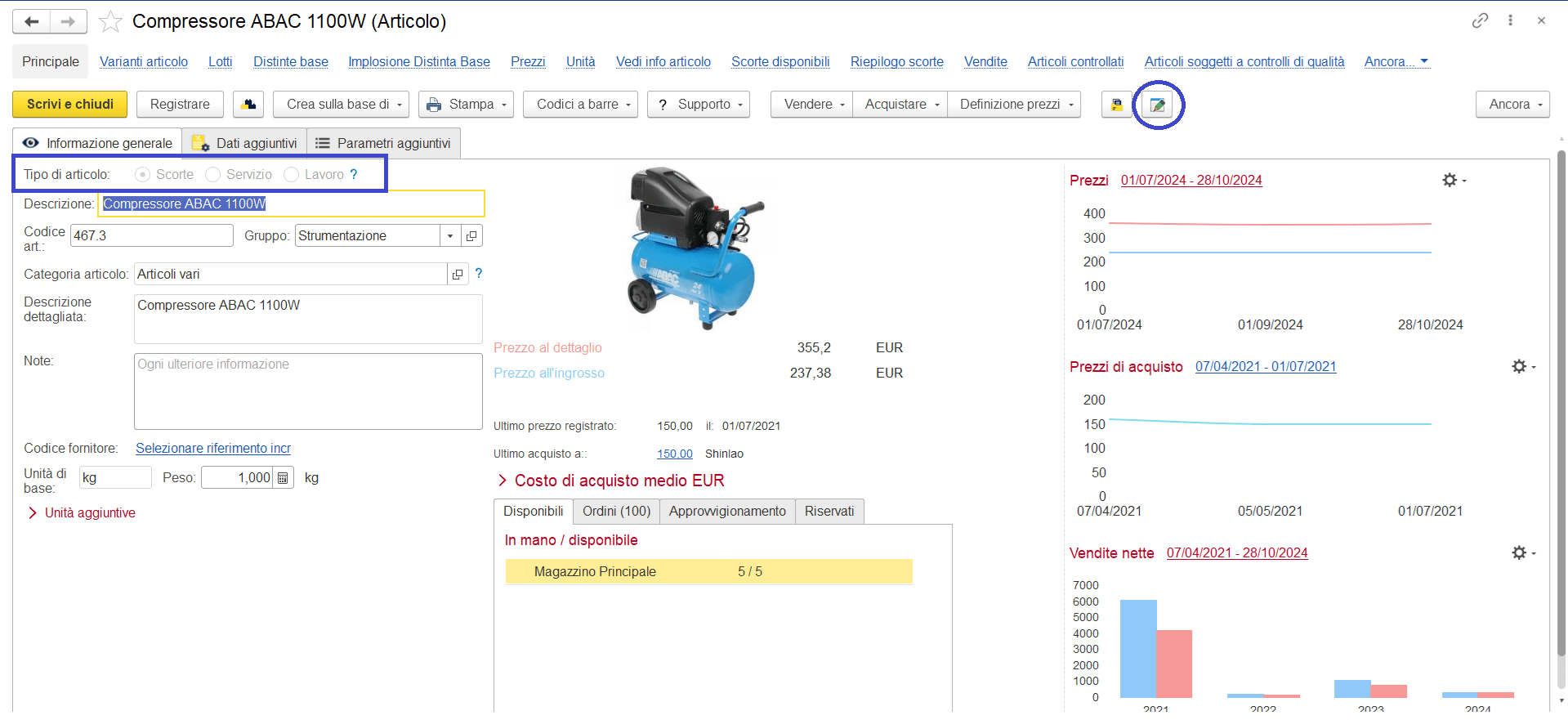Select the Scorte article type radio
This screenshot has height=720, width=1568.
142,174
